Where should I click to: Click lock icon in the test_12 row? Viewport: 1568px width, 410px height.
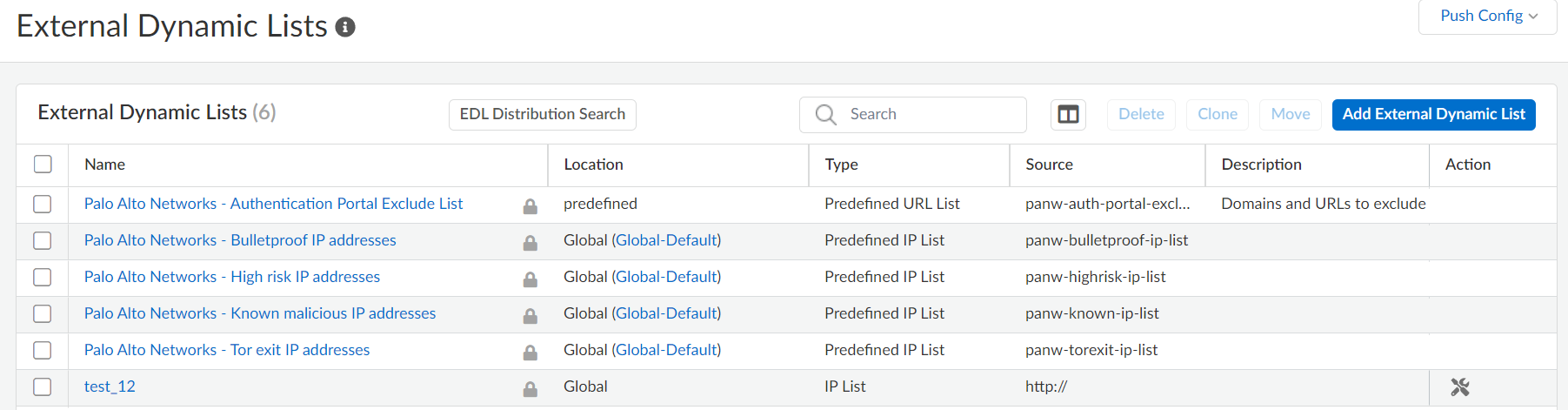[530, 389]
